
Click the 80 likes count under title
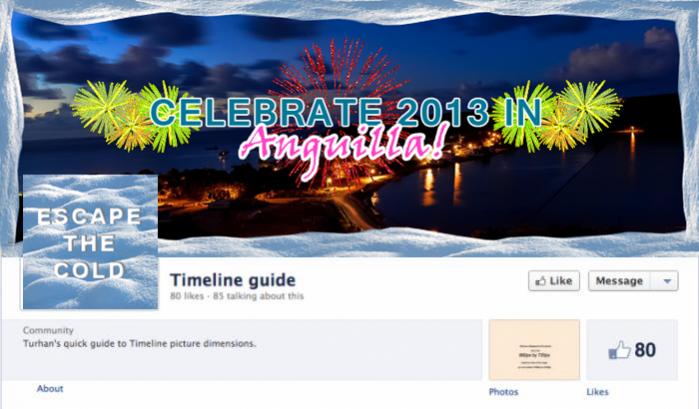pyautogui.click(x=187, y=296)
